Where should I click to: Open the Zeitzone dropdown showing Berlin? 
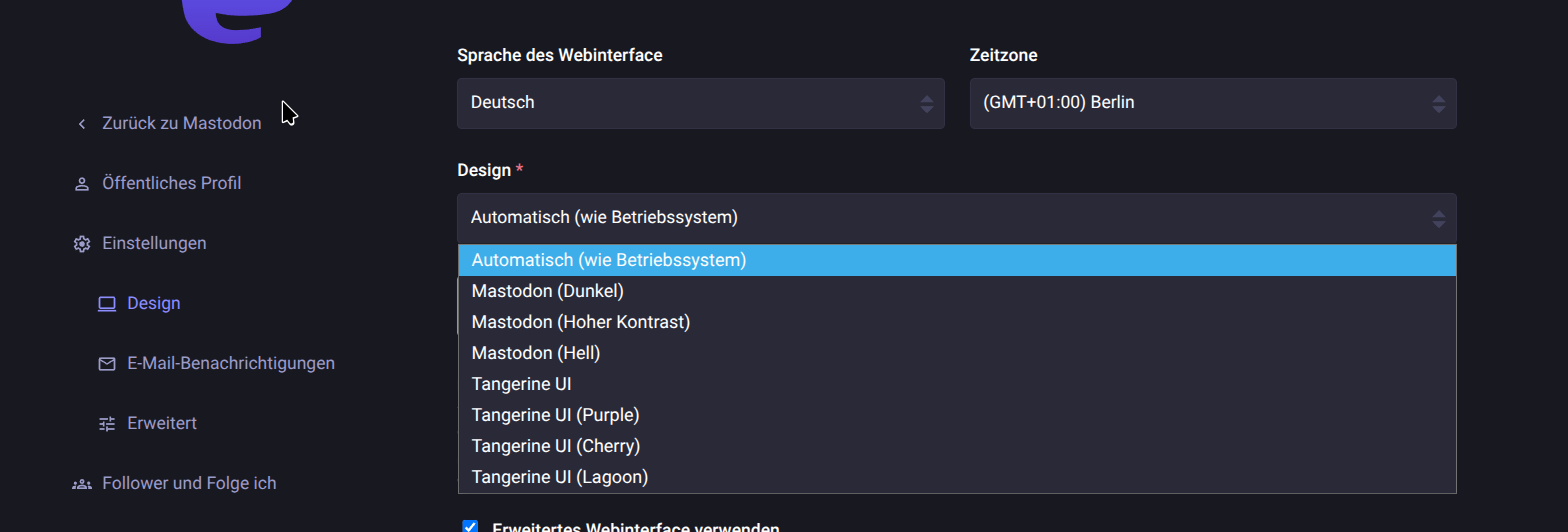point(1212,103)
